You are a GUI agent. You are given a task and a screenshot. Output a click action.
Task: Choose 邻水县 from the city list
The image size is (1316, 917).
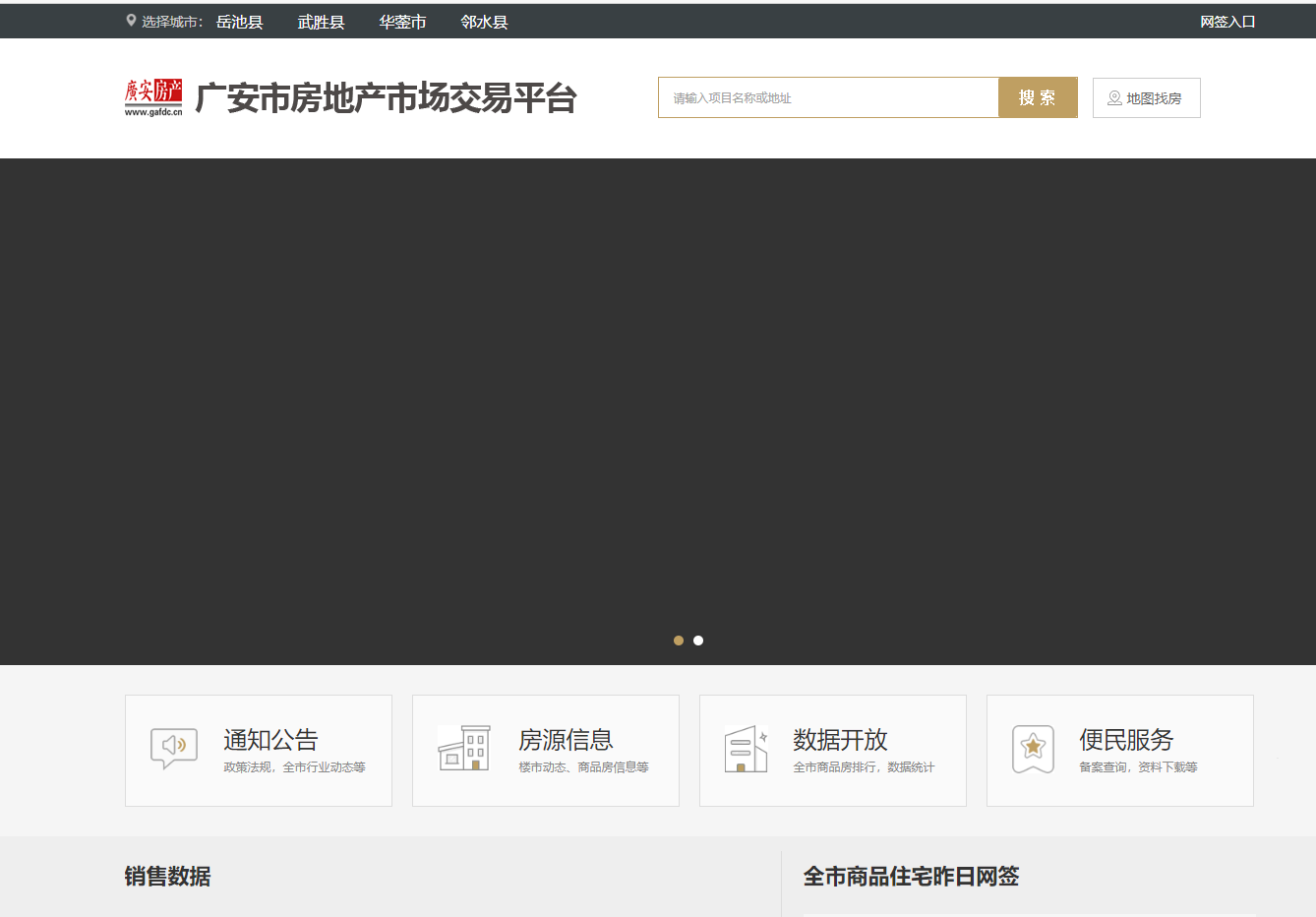485,22
